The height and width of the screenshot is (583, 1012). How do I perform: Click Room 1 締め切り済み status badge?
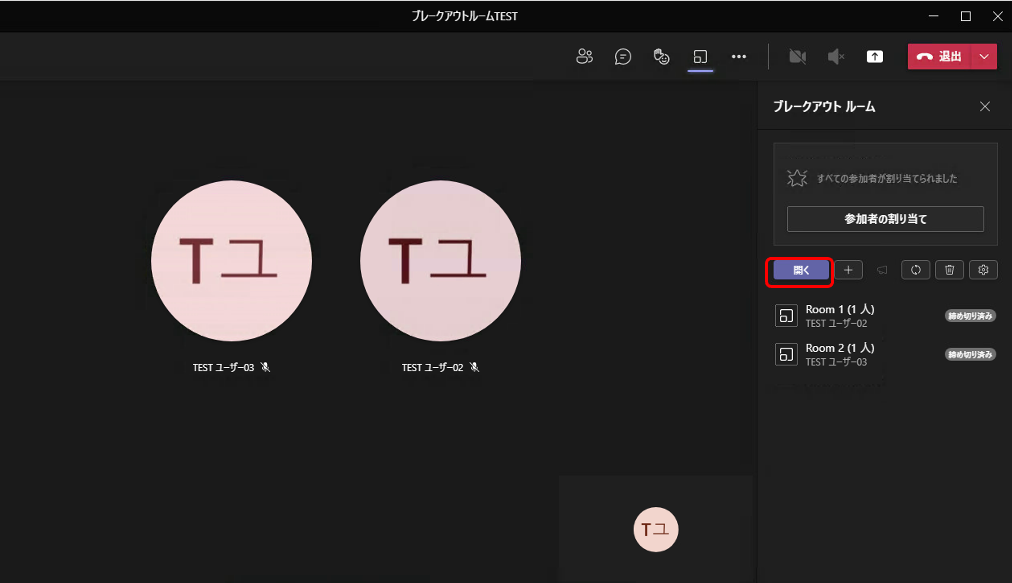970,316
